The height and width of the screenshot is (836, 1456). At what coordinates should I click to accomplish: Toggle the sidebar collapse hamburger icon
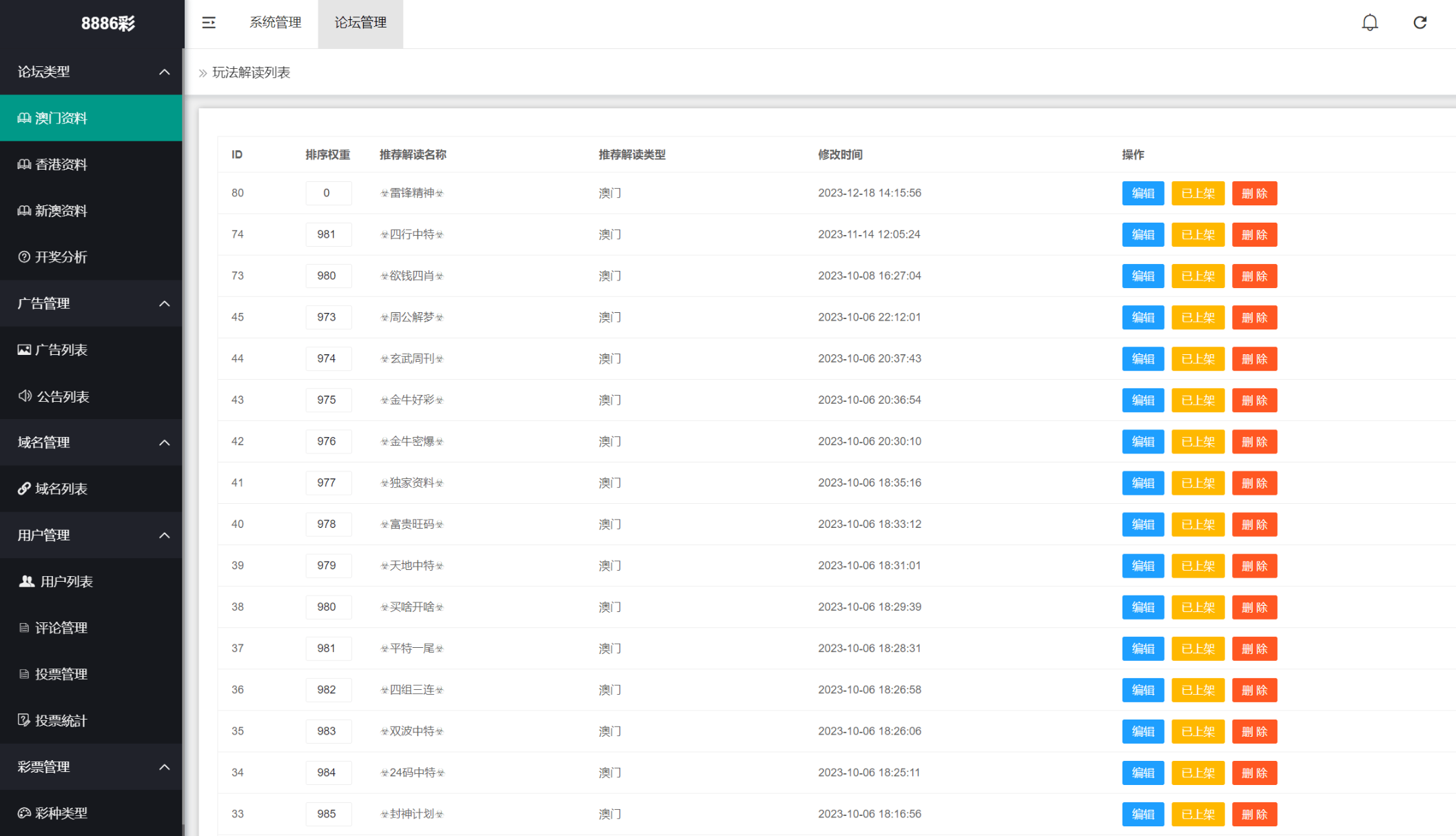[209, 23]
